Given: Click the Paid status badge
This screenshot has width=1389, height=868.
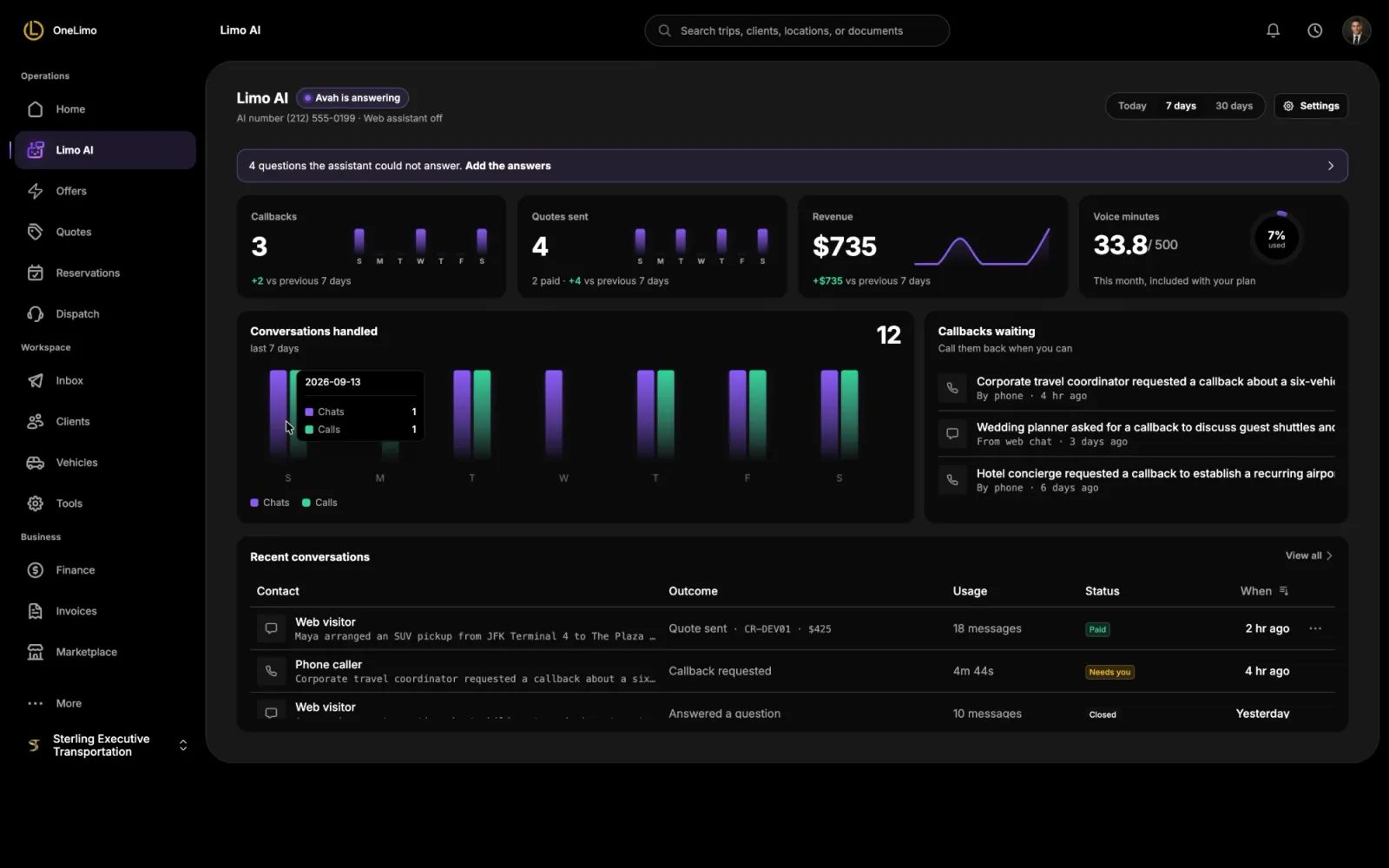Looking at the screenshot, I should 1097,629.
